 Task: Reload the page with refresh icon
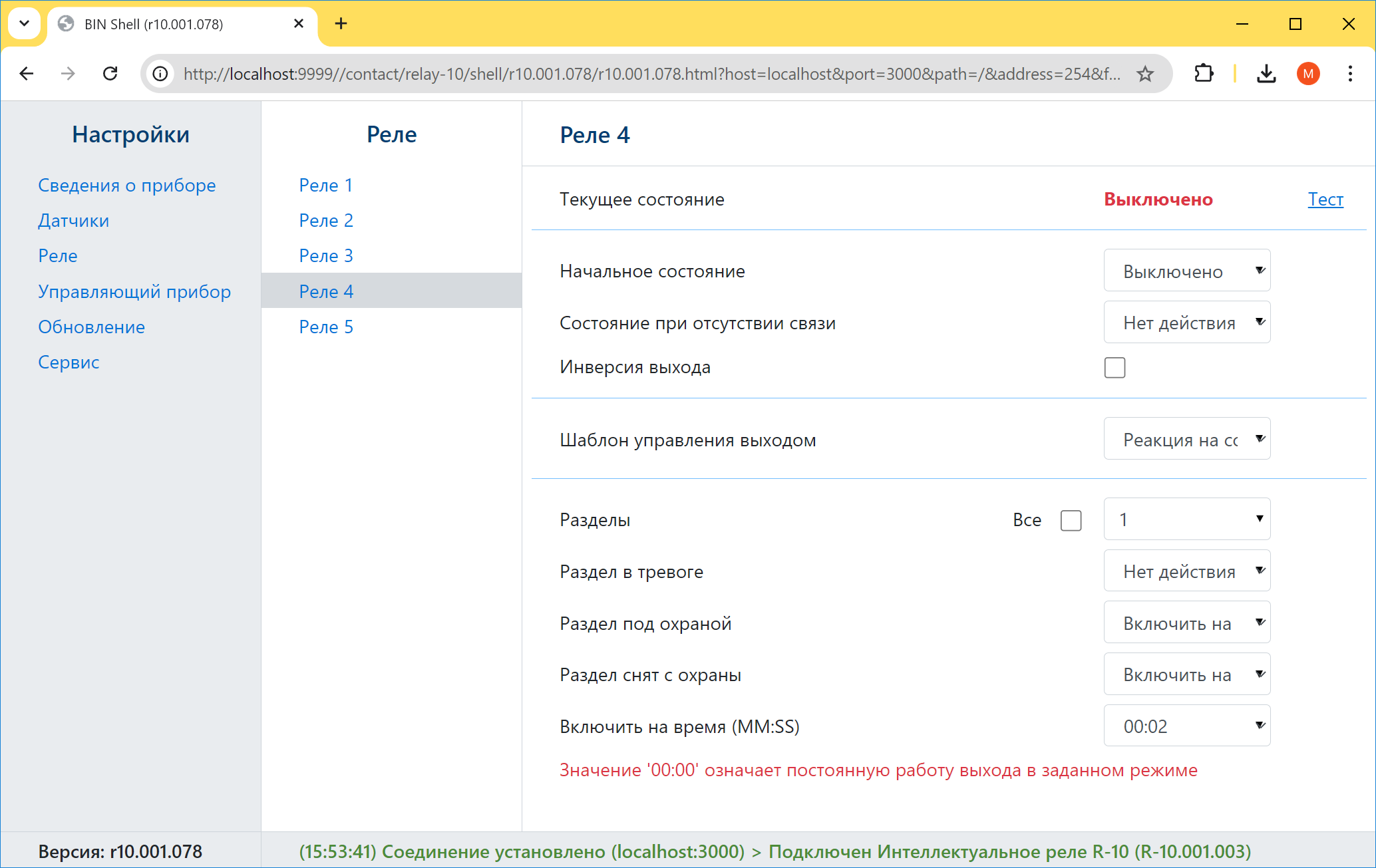[110, 74]
